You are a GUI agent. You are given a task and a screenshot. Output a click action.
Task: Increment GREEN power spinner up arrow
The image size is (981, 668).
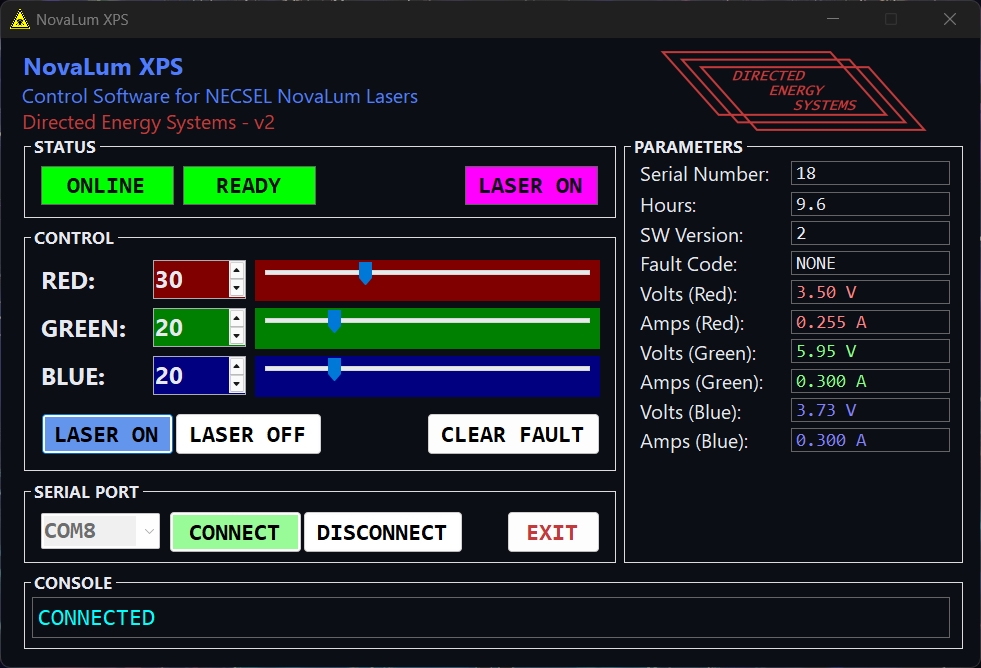coord(237,319)
